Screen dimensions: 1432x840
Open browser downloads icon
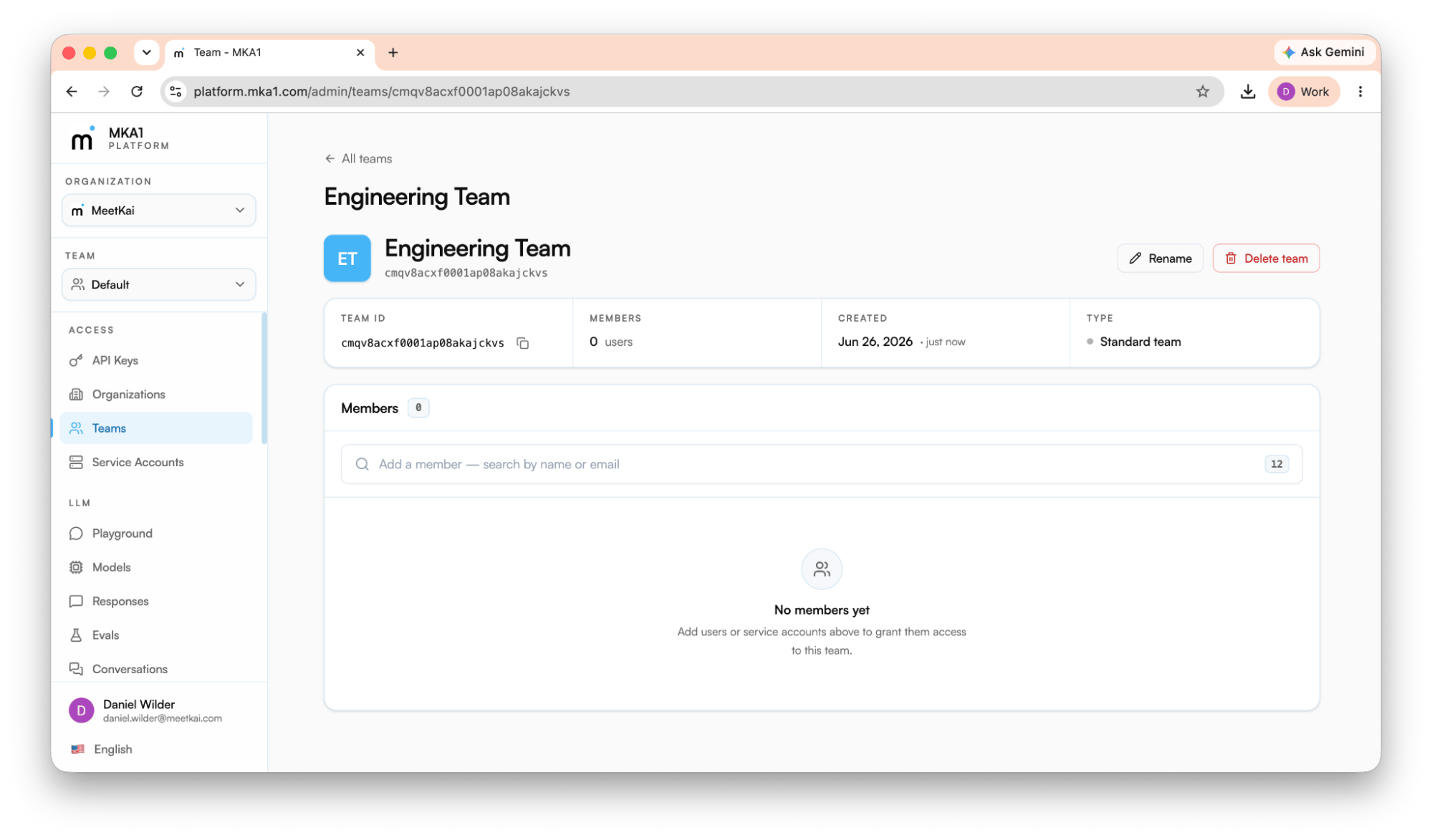[1248, 92]
